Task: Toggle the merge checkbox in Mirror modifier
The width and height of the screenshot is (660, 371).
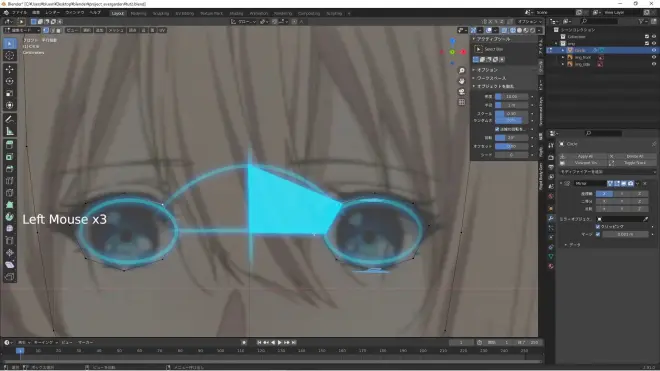Action: click(598, 234)
